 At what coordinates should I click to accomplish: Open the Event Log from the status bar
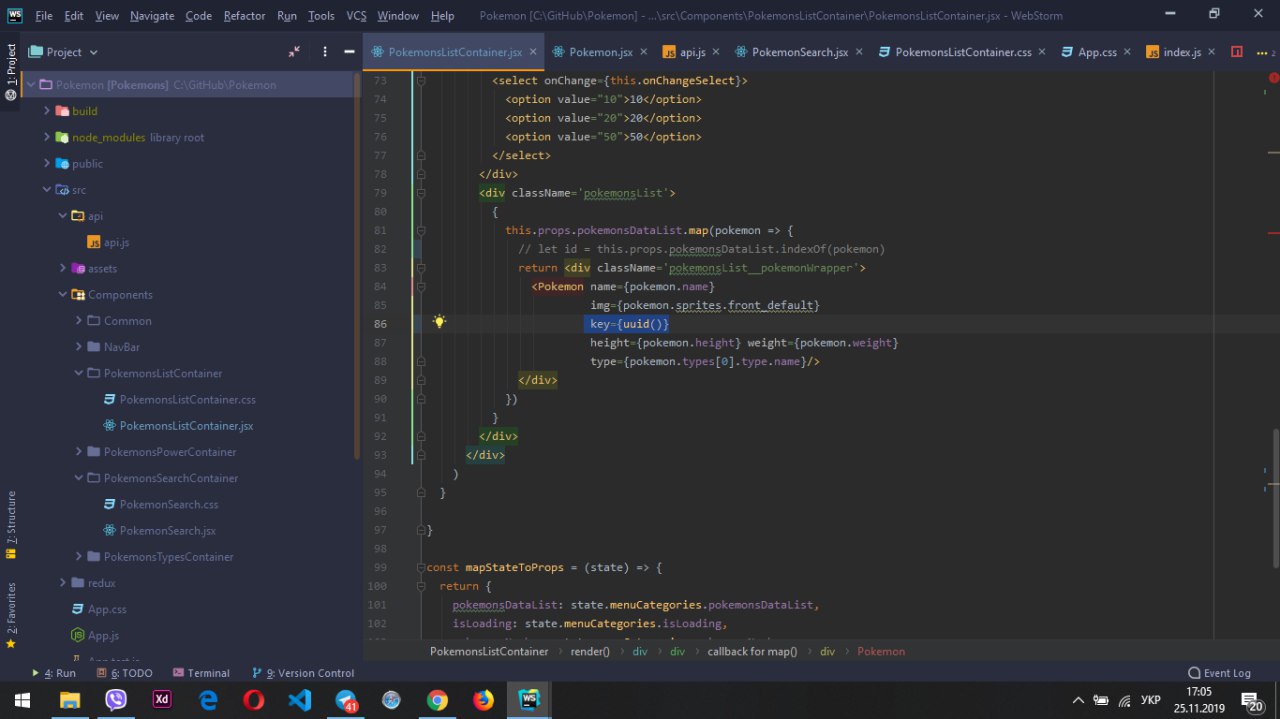coord(1219,673)
